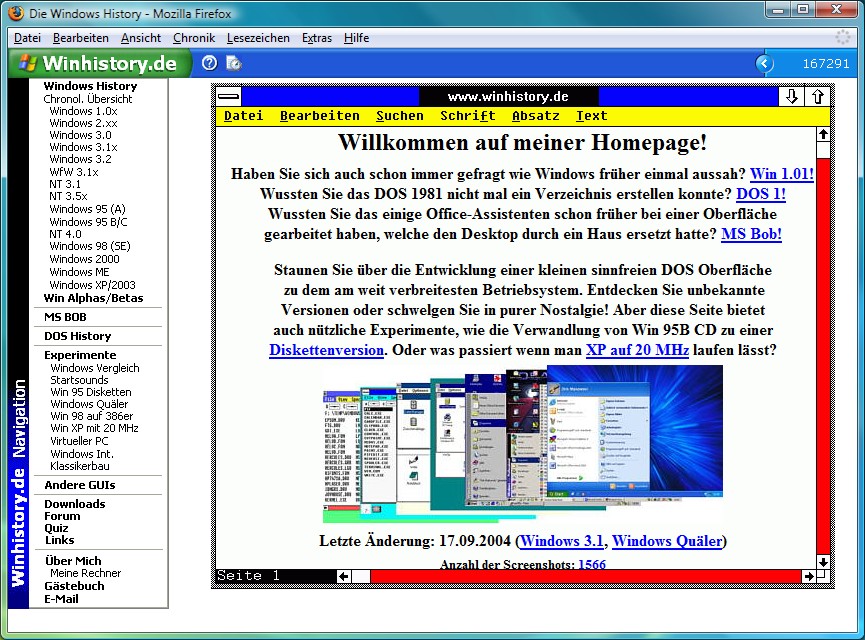Open the Suchen menu in the yellow bar

point(399,116)
